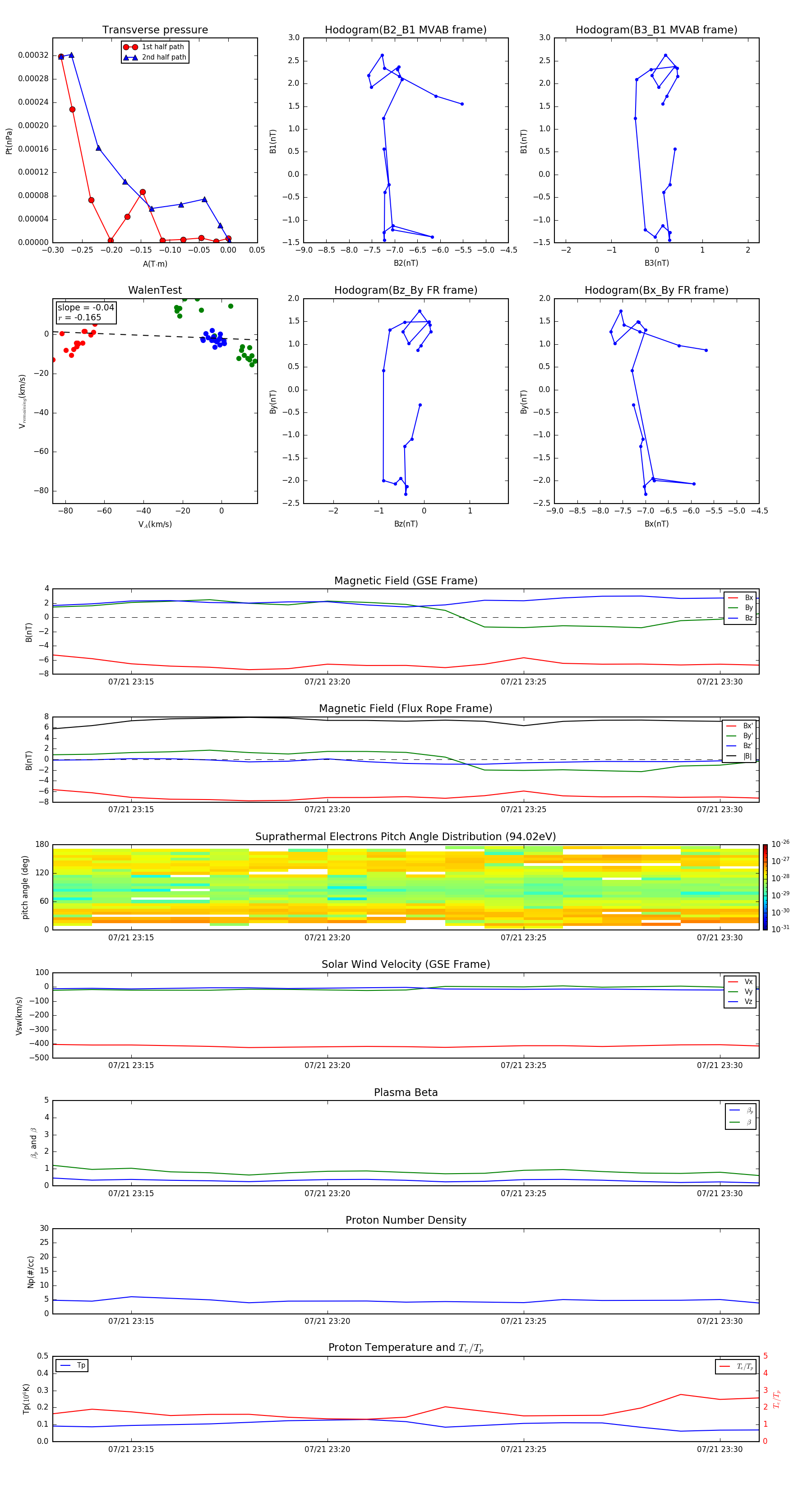Screen dimensions: 812x1489
Task: Select 'Vz' in the solar wind legend
Action: pyautogui.click(x=740, y=1002)
